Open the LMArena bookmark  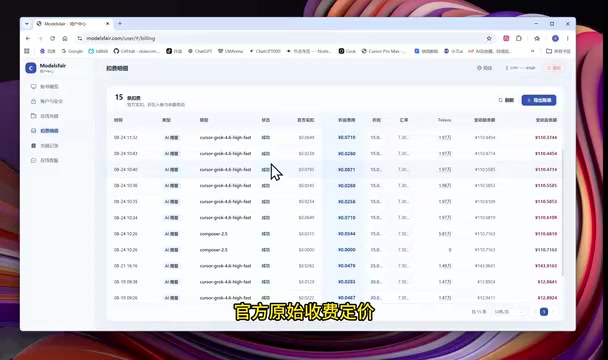(x=230, y=51)
